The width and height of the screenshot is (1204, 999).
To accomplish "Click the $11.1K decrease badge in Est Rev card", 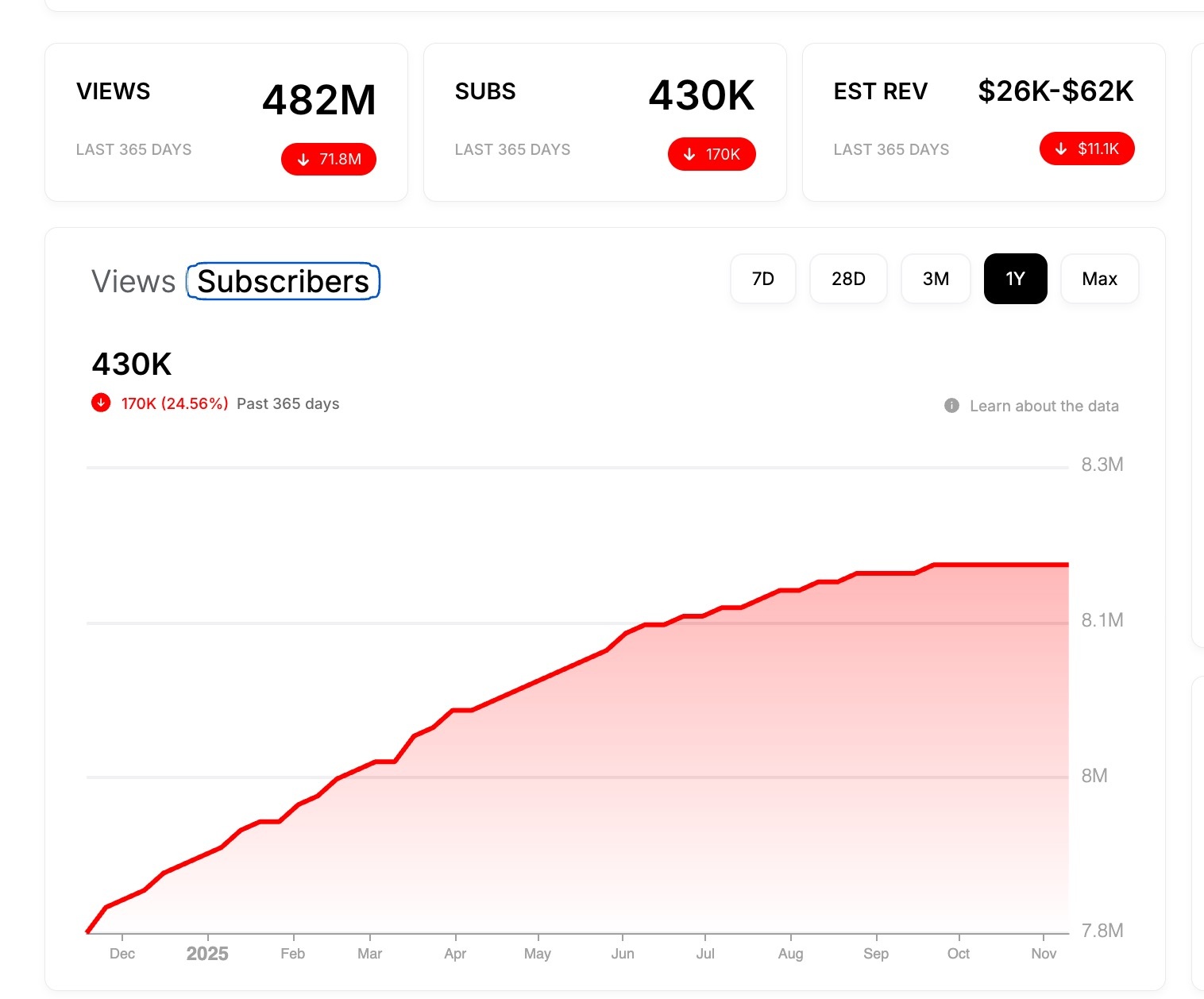I will [1086, 148].
